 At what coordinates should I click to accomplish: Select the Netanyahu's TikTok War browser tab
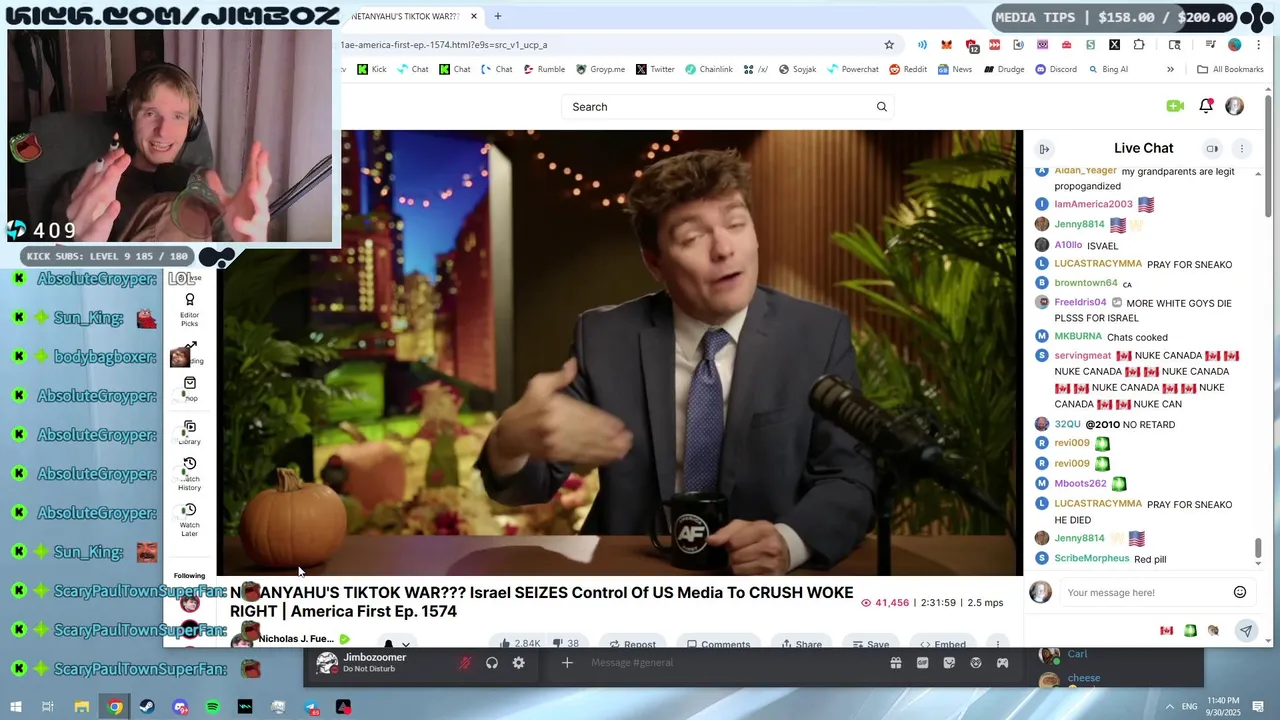click(405, 17)
